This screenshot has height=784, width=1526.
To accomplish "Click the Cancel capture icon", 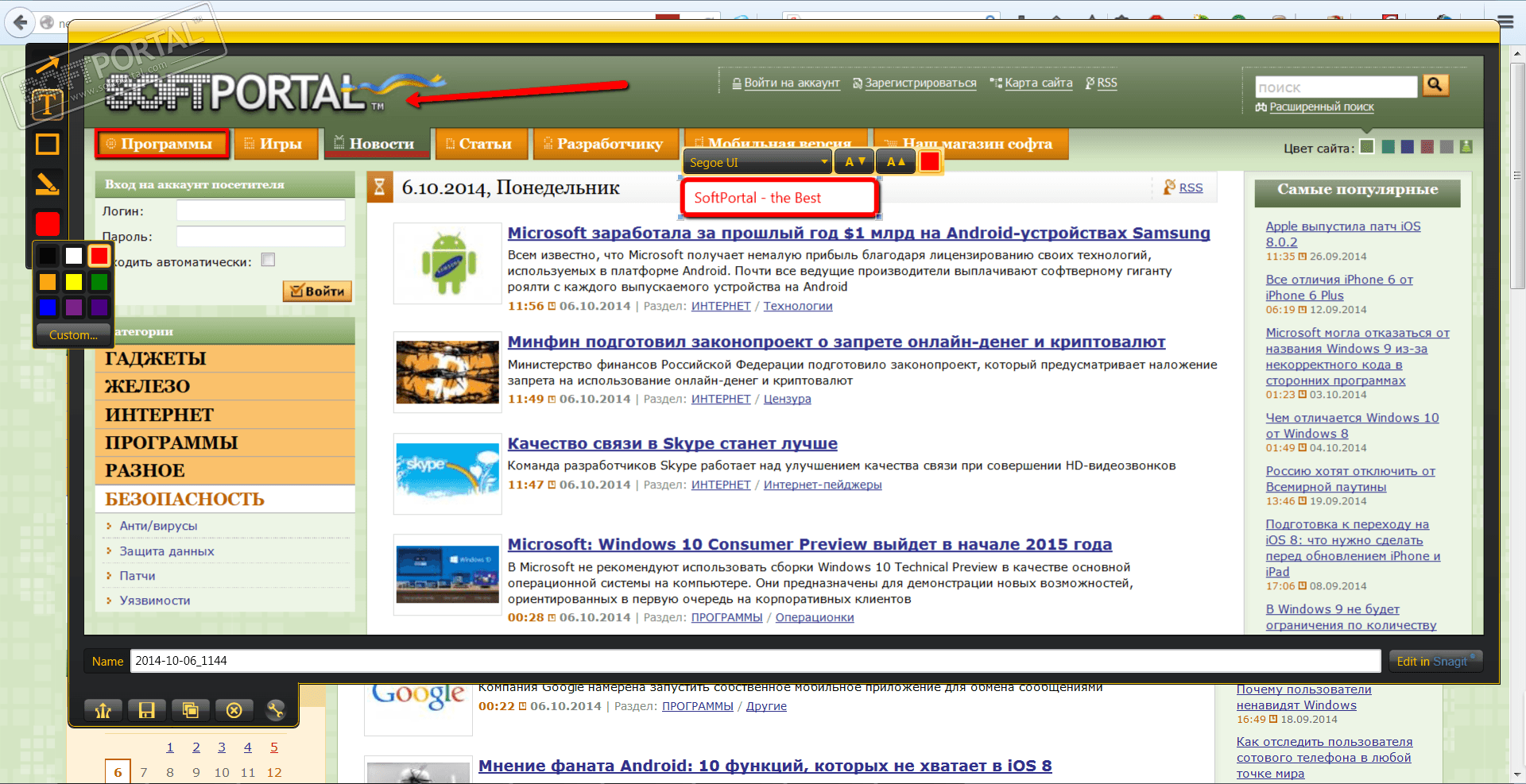I will (x=234, y=710).
